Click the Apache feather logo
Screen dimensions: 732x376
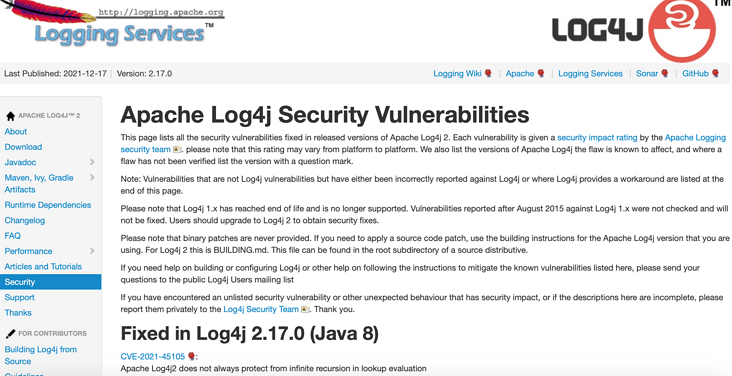[x=48, y=12]
